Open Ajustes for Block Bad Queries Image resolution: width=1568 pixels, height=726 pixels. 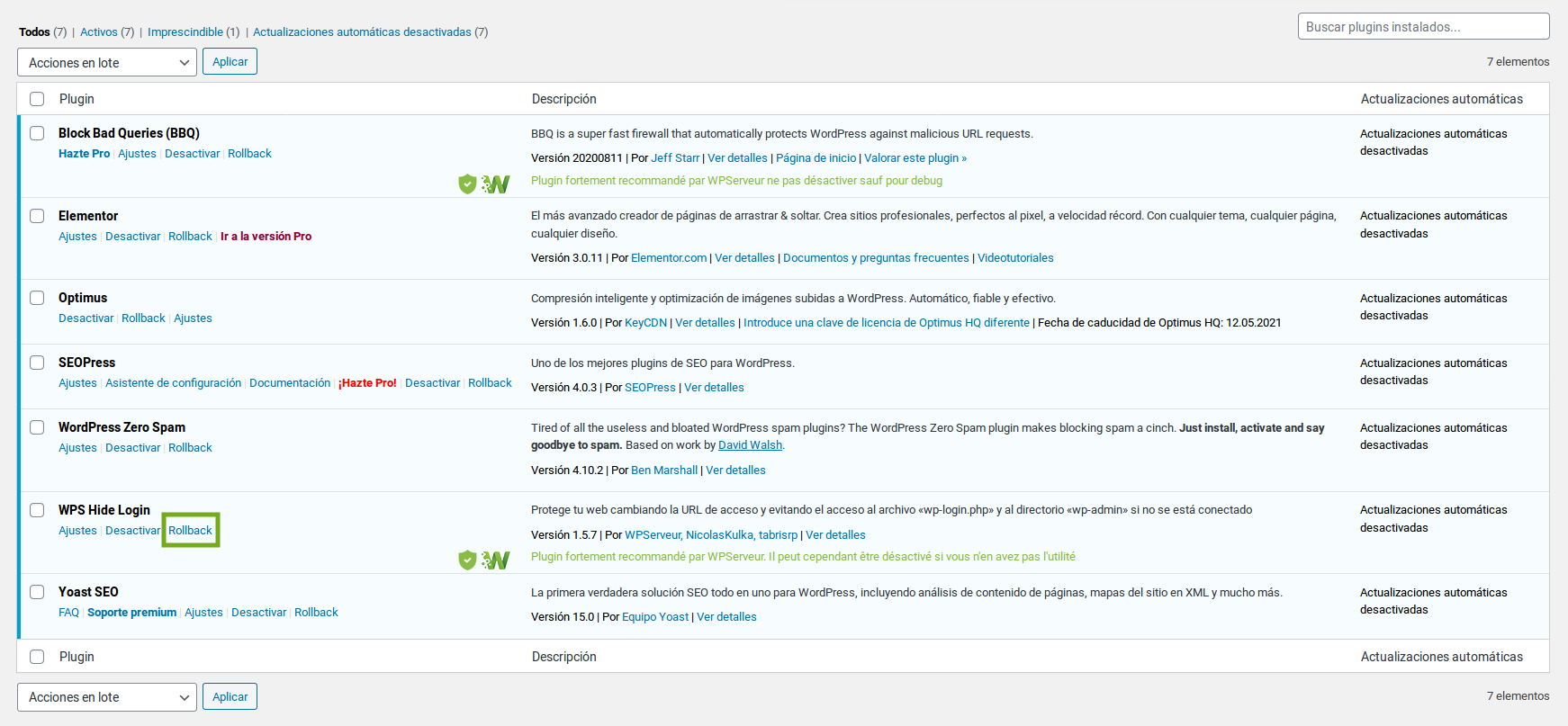click(137, 154)
